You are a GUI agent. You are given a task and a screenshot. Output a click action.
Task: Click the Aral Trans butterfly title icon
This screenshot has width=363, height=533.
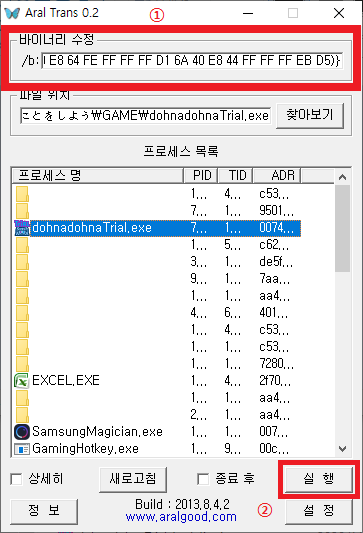pyautogui.click(x=12, y=13)
